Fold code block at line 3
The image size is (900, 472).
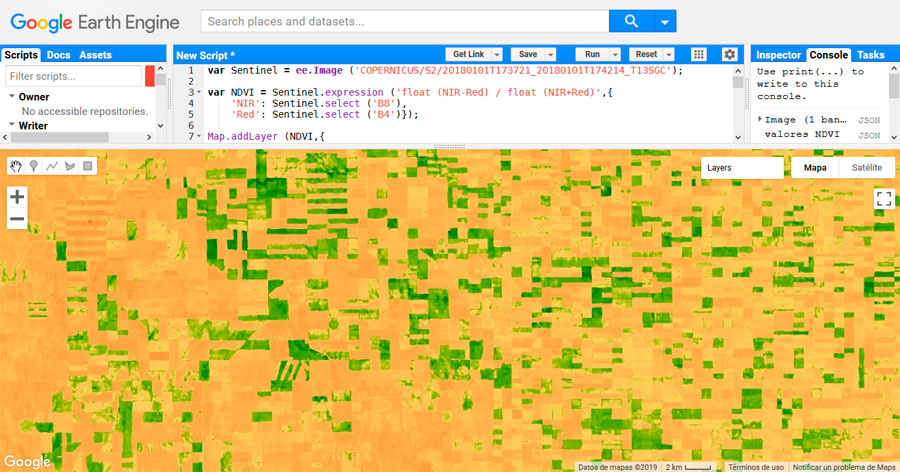click(199, 92)
